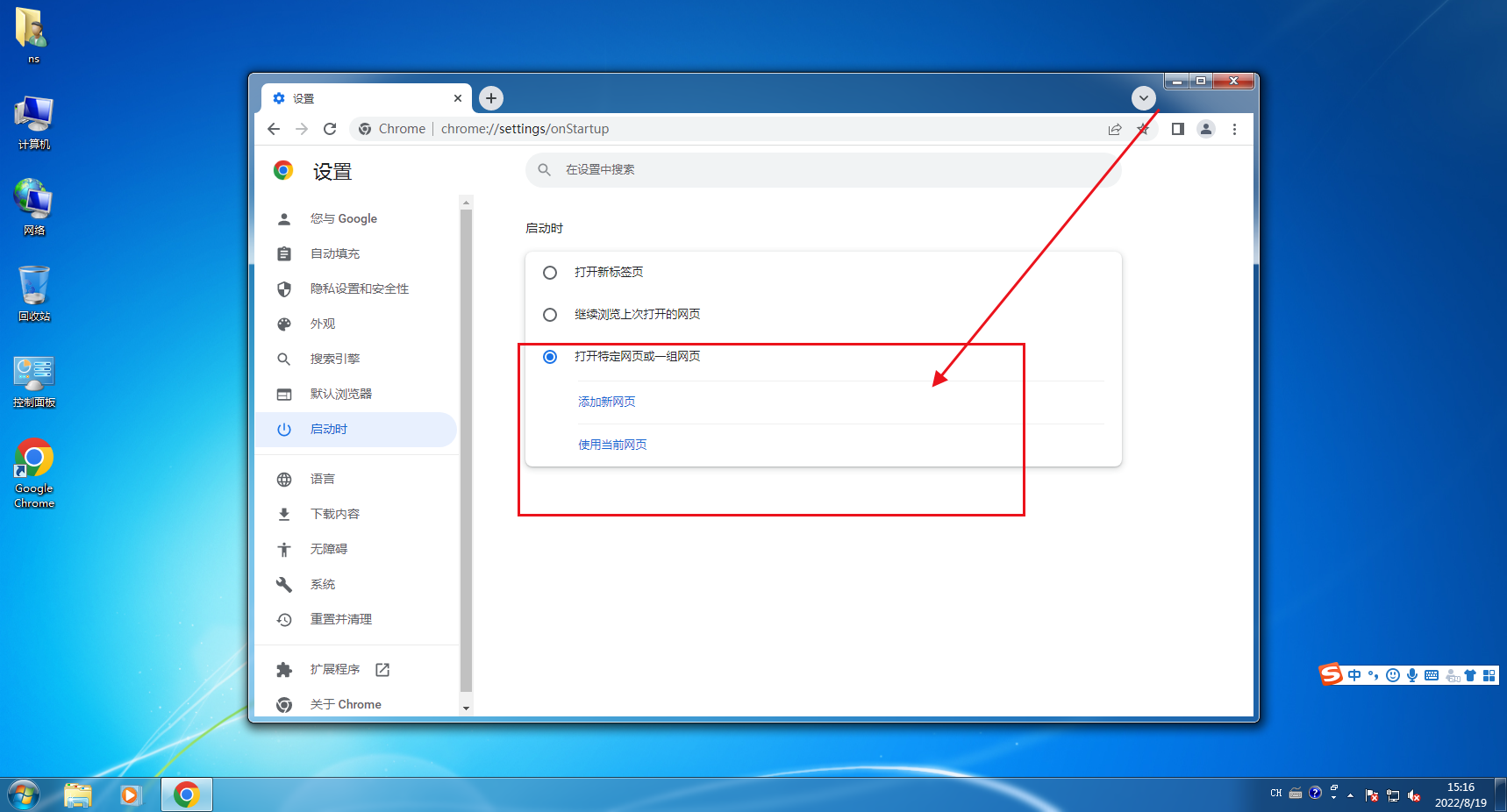
Task: Open the Sogou soft keyboard icon
Action: point(1432,675)
